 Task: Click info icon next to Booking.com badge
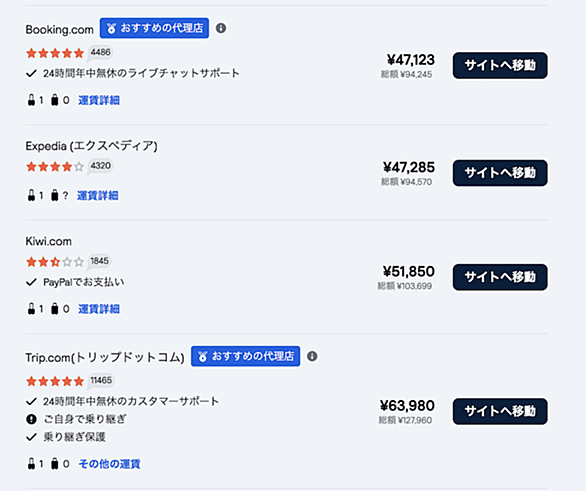point(221,28)
